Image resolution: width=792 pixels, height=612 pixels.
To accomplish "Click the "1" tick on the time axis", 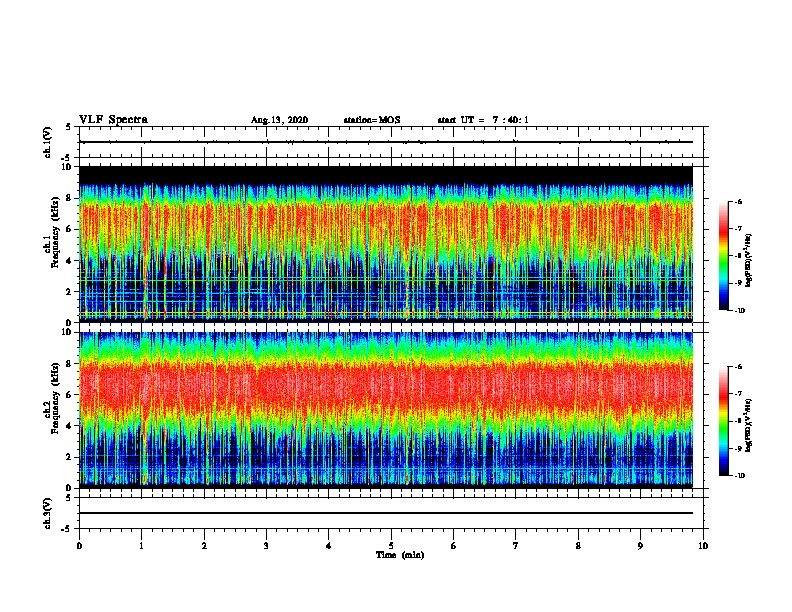I will tap(141, 546).
